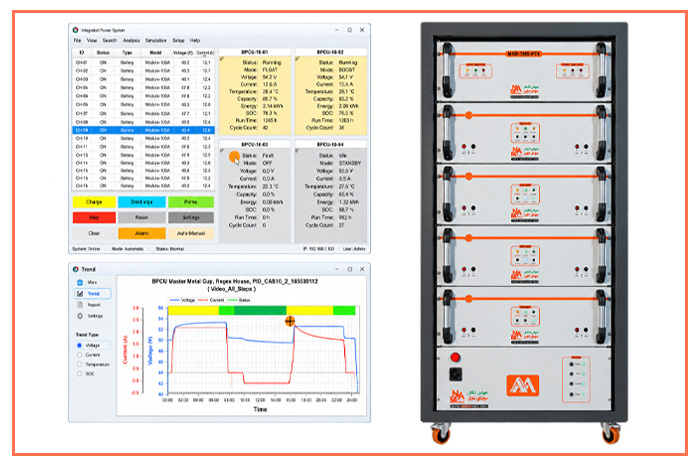The width and height of the screenshot is (700, 467).
Task: Open the Trend chart icon in sidebar
Action: [80, 293]
